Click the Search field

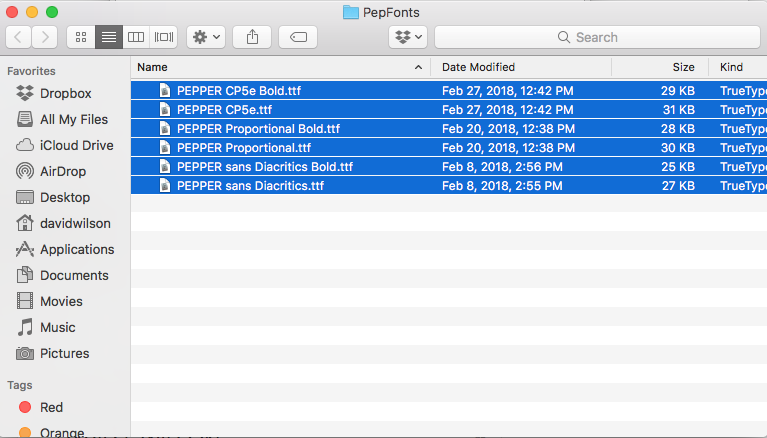pos(597,37)
